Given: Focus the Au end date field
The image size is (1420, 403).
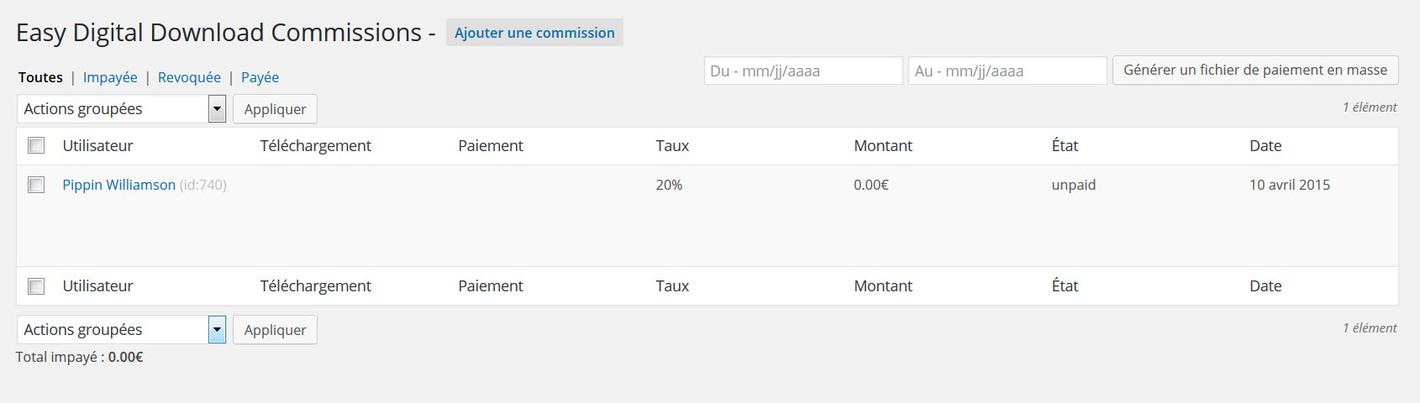Looking at the screenshot, I should click(1007, 71).
